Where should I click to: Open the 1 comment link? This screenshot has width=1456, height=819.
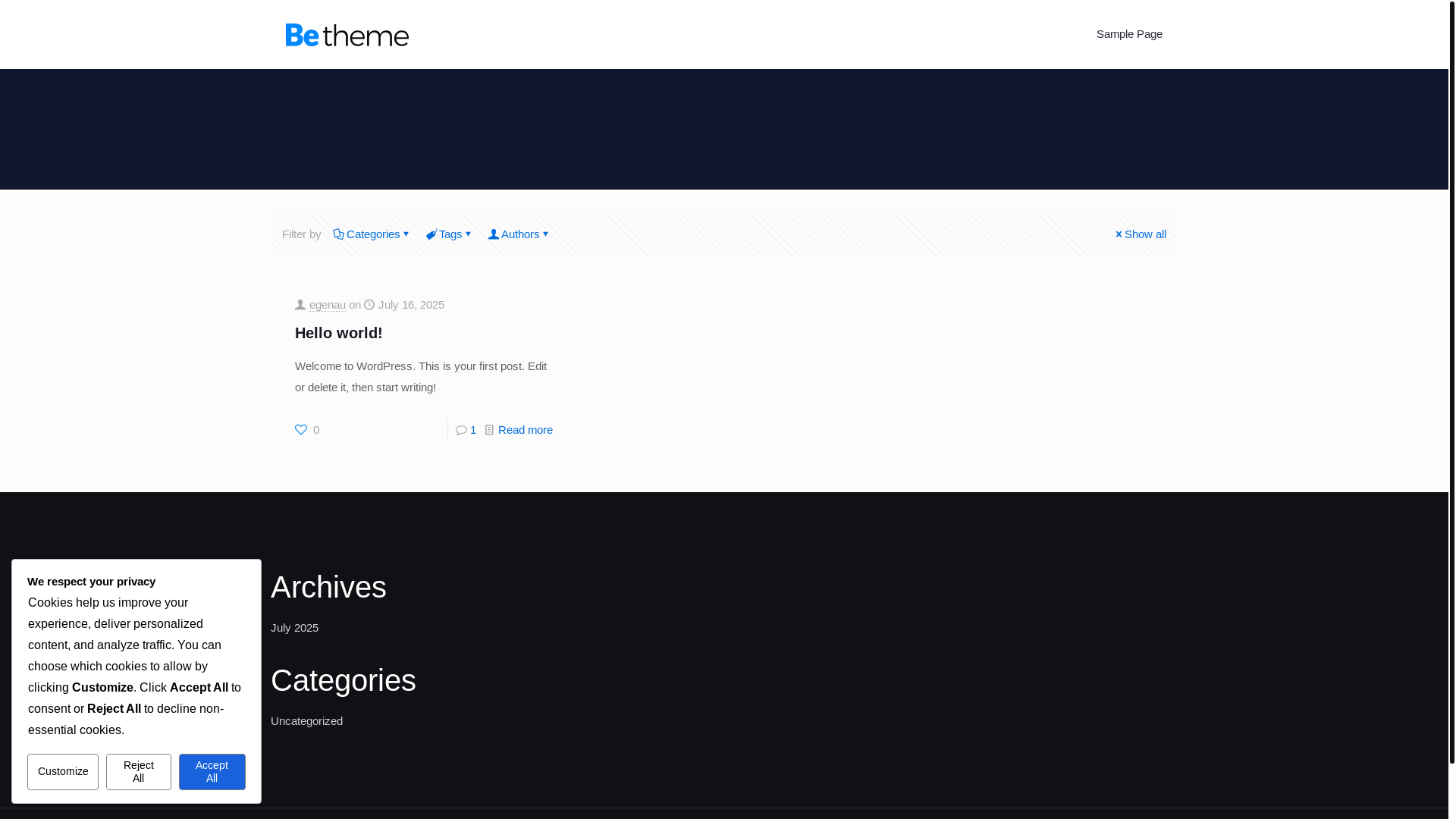[473, 430]
